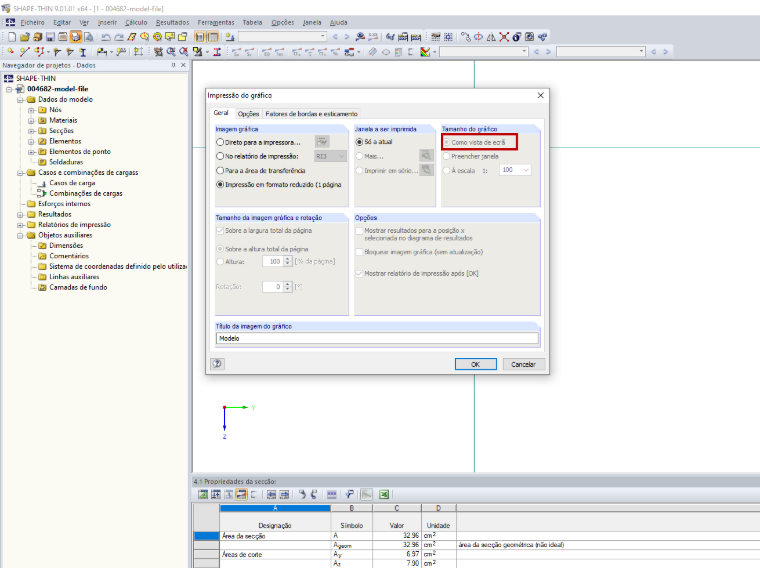Click the first table toolbar icon
The height and width of the screenshot is (570, 760).
coord(203,494)
